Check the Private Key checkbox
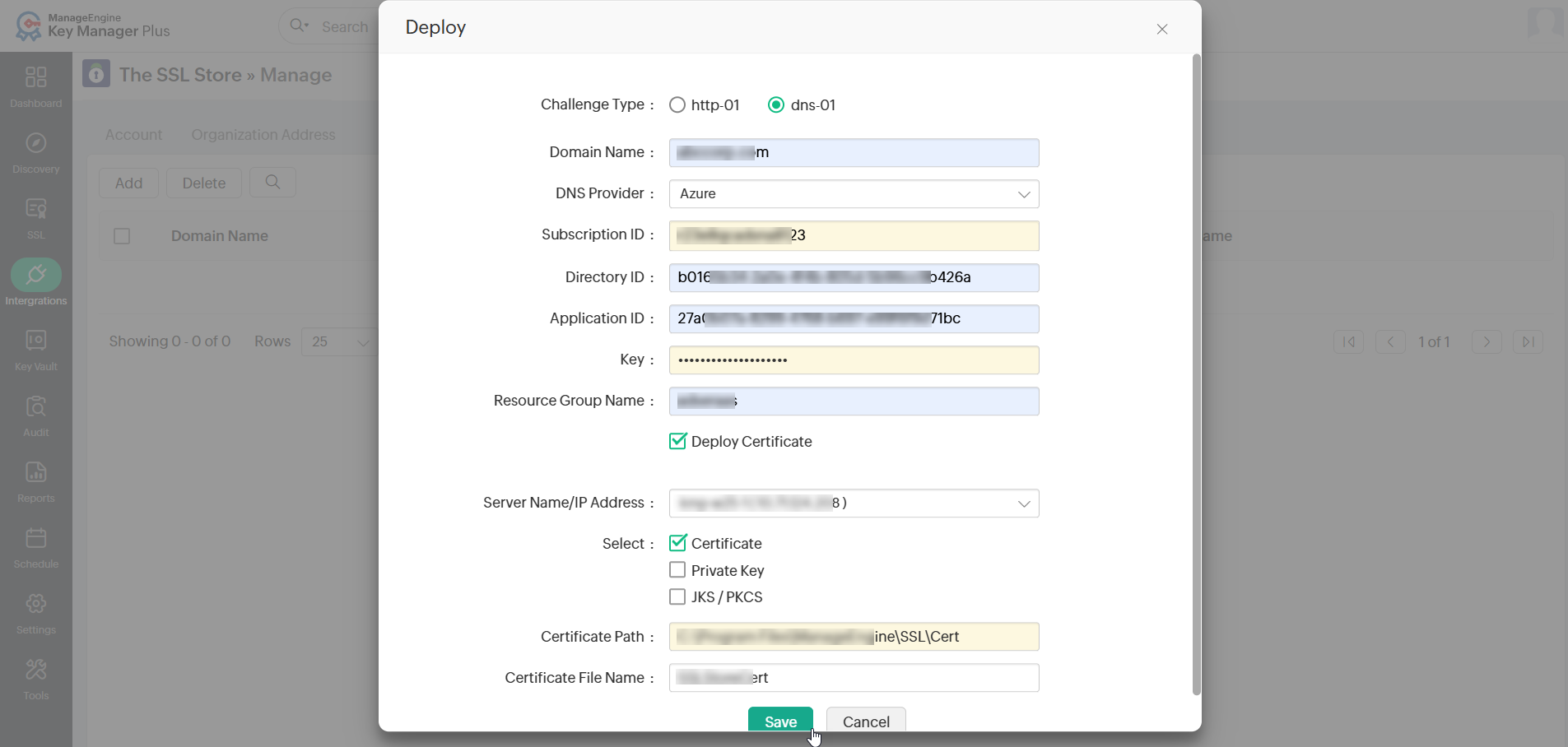The height and width of the screenshot is (747, 1568). click(677, 569)
